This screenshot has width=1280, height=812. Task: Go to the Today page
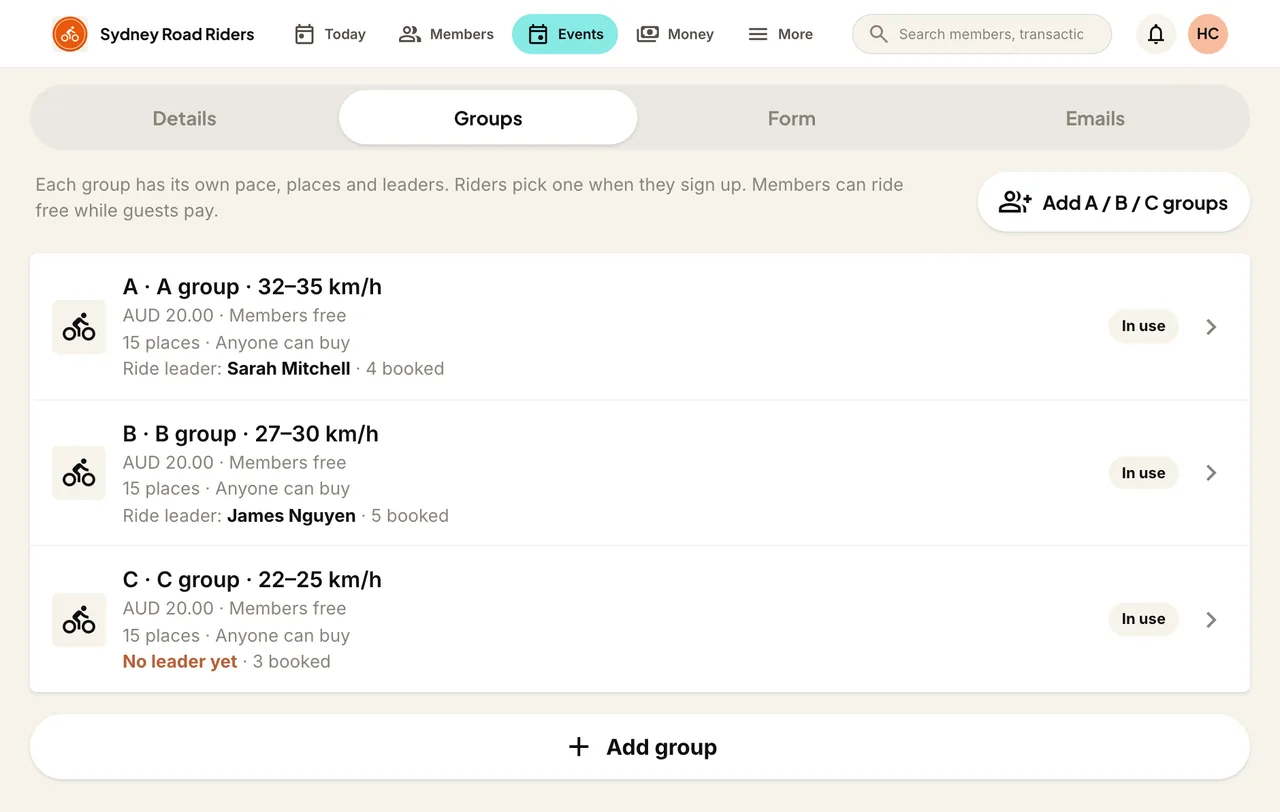click(330, 34)
